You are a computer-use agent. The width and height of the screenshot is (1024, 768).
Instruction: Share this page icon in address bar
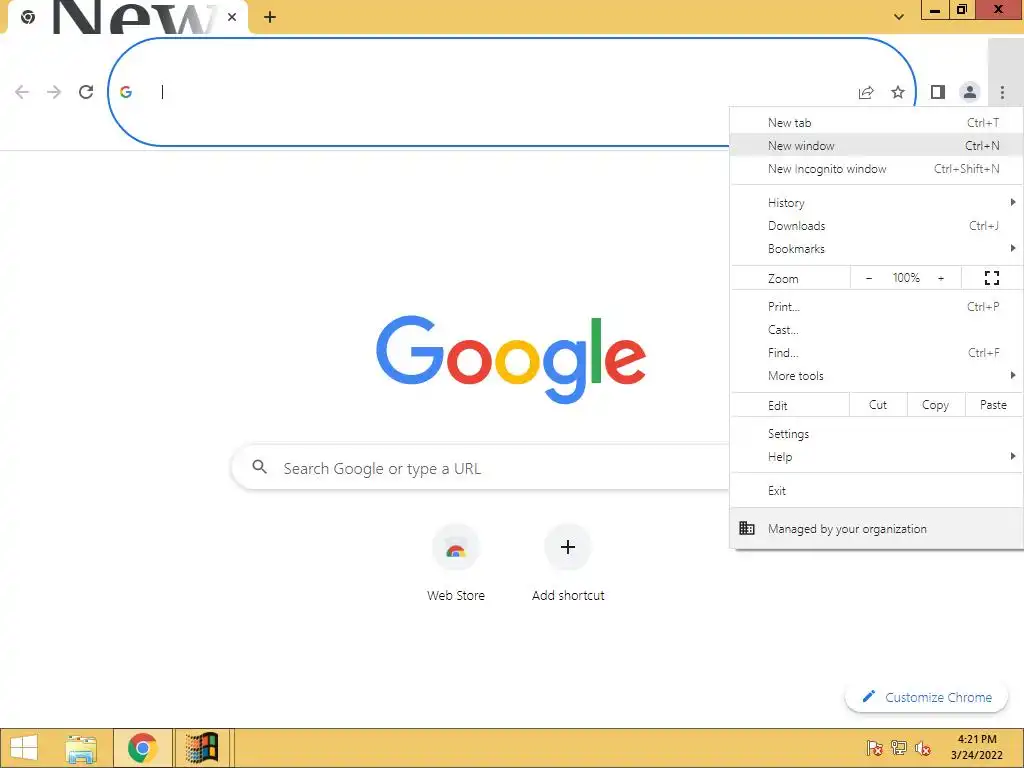866,93
